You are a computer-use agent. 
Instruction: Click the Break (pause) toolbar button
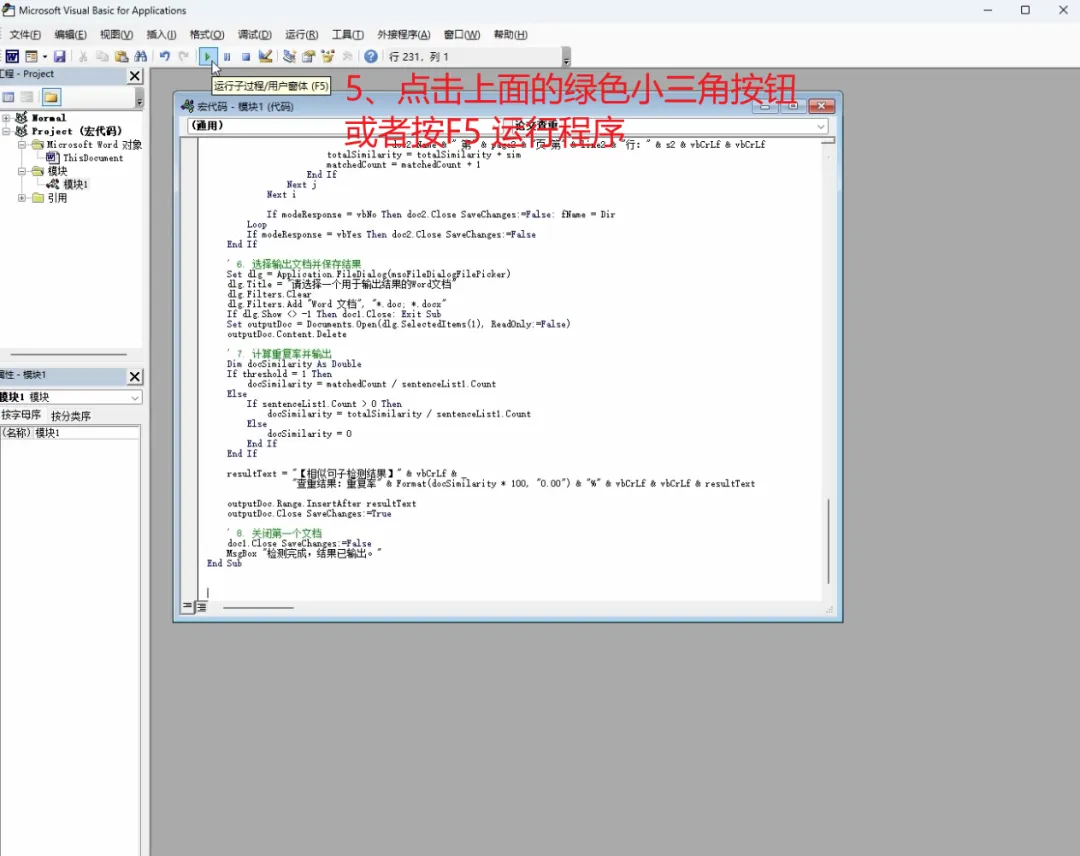tap(227, 56)
